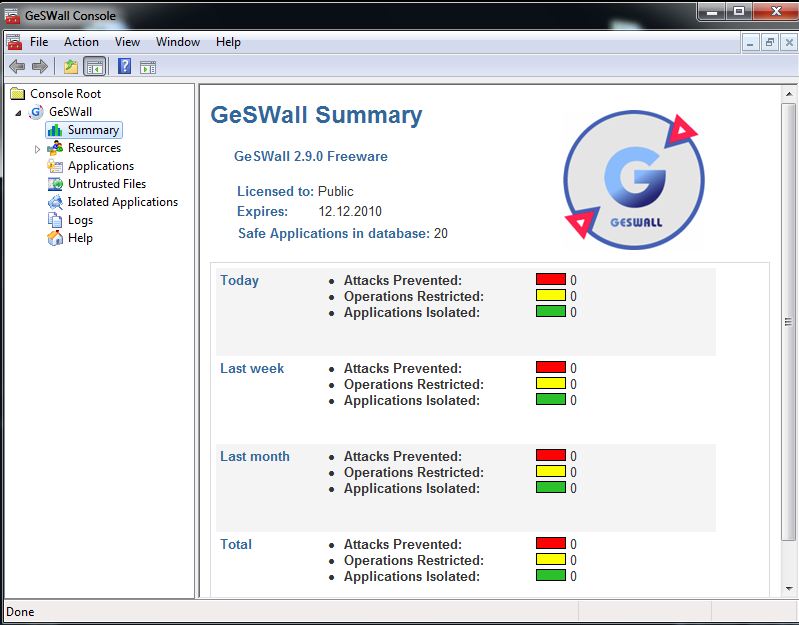
Task: Click the Up one level folder icon
Action: tap(70, 67)
